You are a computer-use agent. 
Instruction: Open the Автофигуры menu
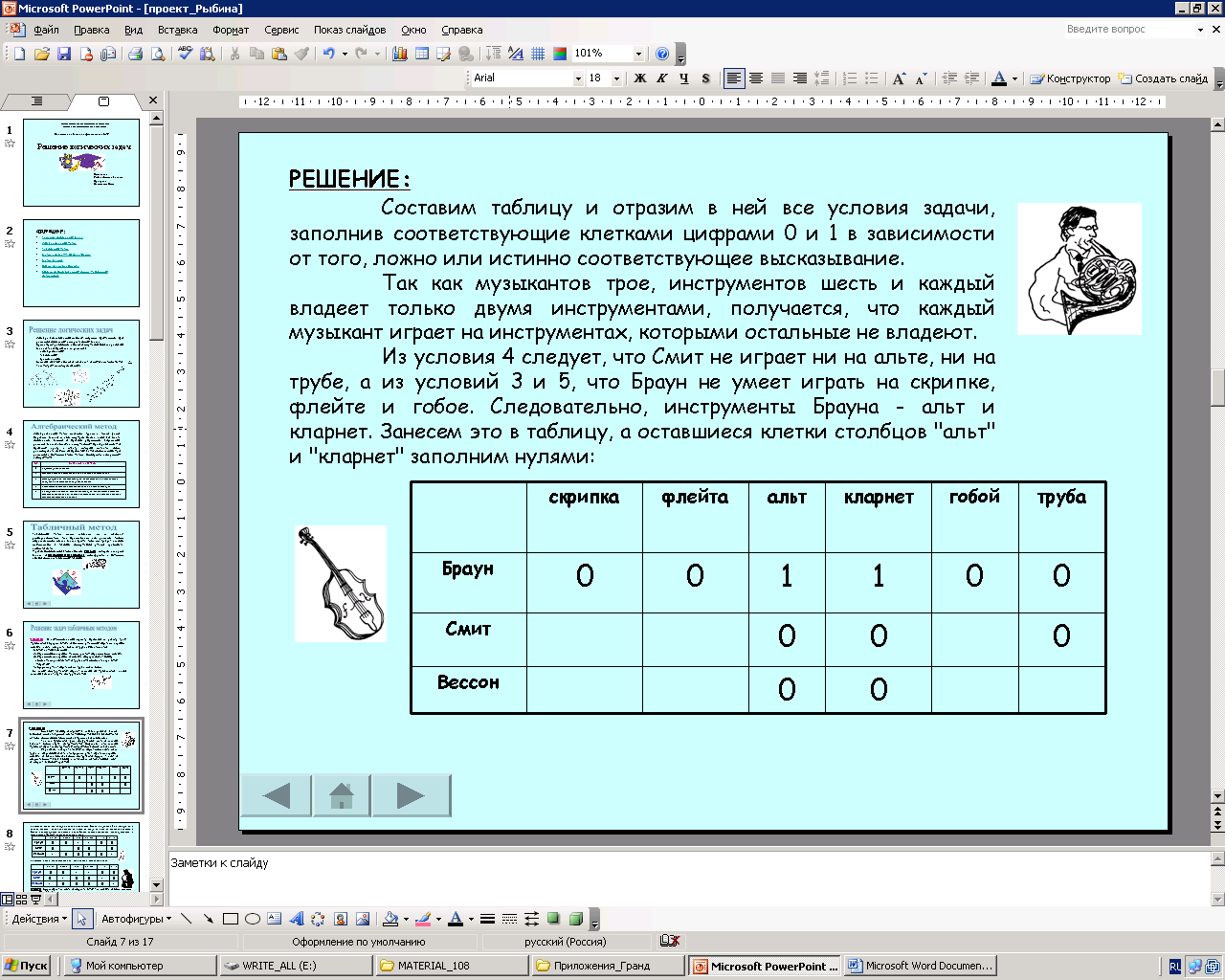click(x=137, y=919)
